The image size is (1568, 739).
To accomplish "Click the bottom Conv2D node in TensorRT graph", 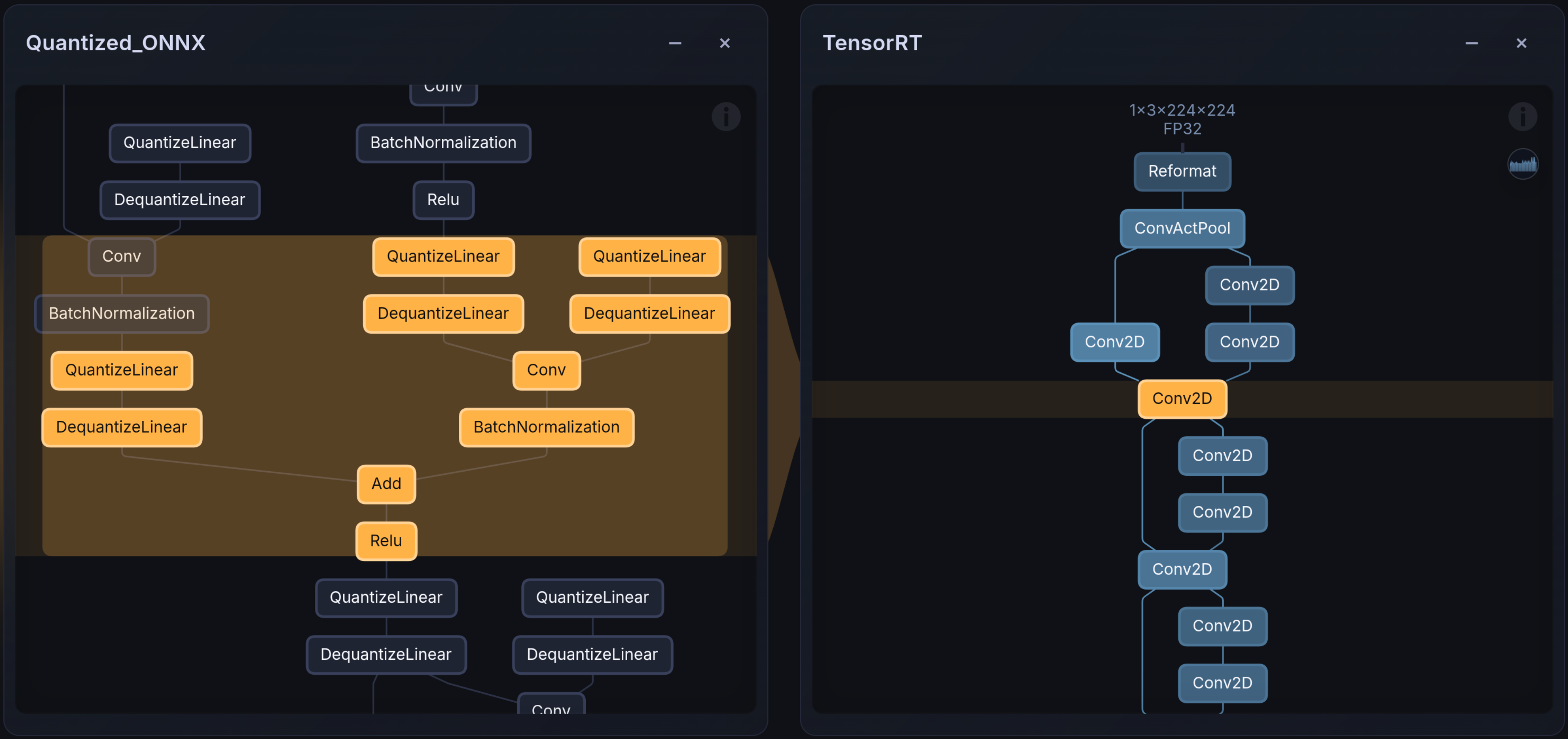I will tap(1222, 683).
